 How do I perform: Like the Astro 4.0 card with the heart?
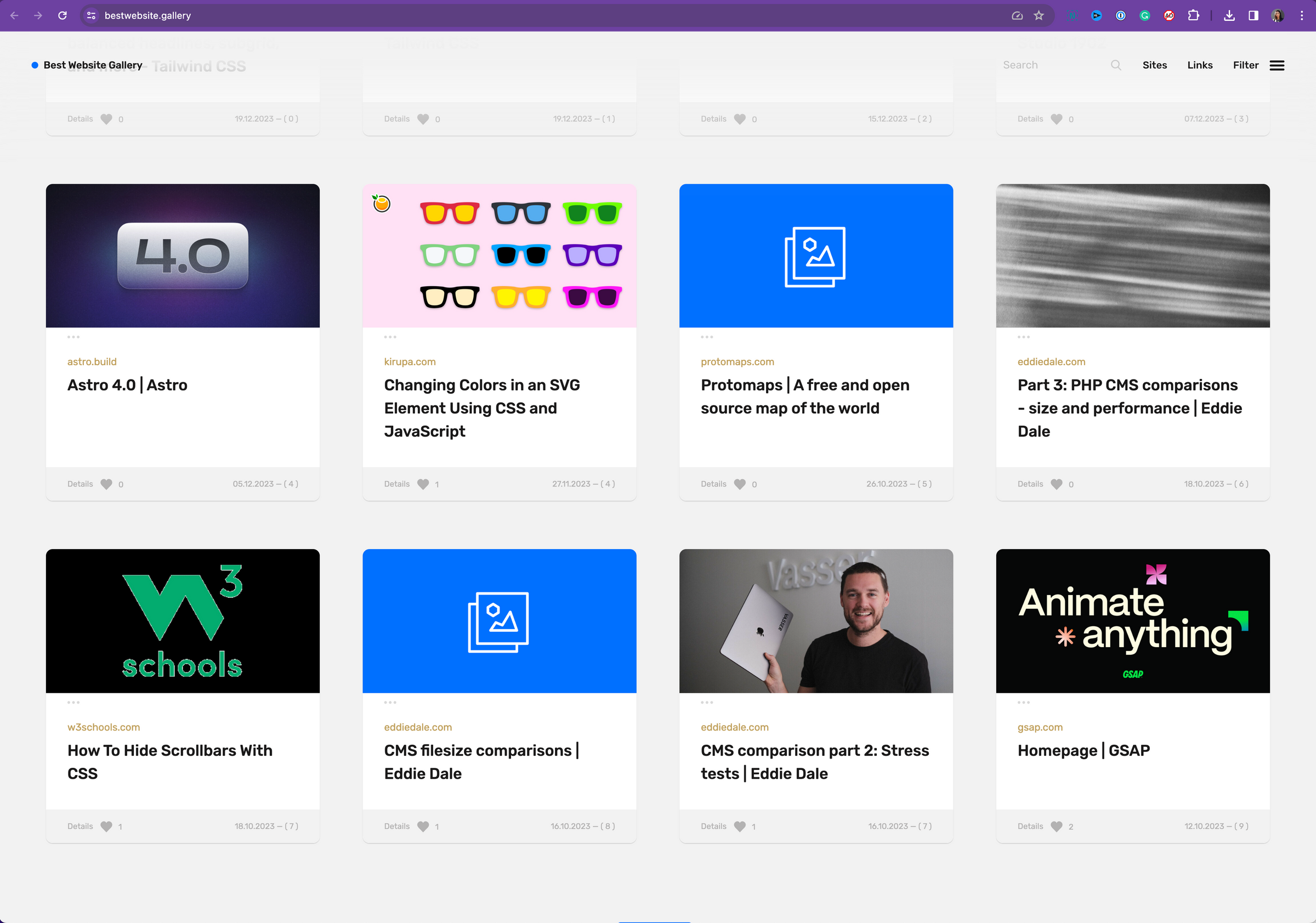(106, 484)
